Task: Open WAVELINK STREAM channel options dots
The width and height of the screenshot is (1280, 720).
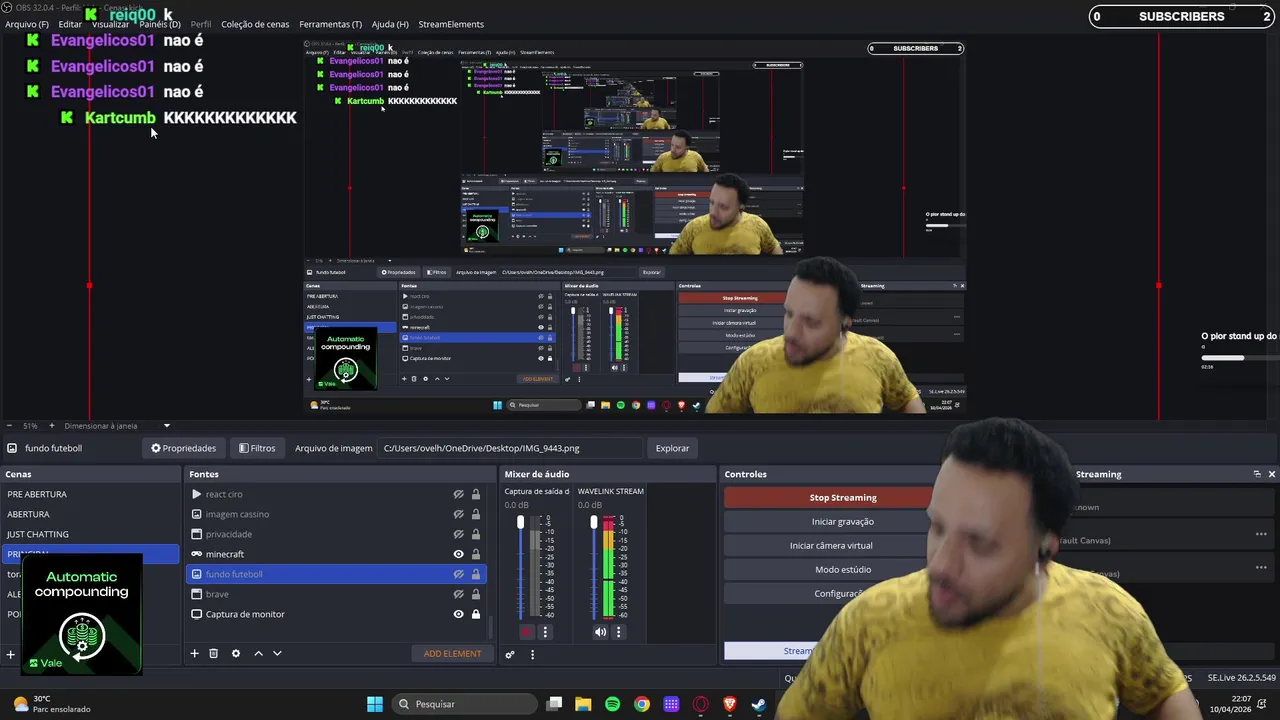Action: pyautogui.click(x=618, y=632)
